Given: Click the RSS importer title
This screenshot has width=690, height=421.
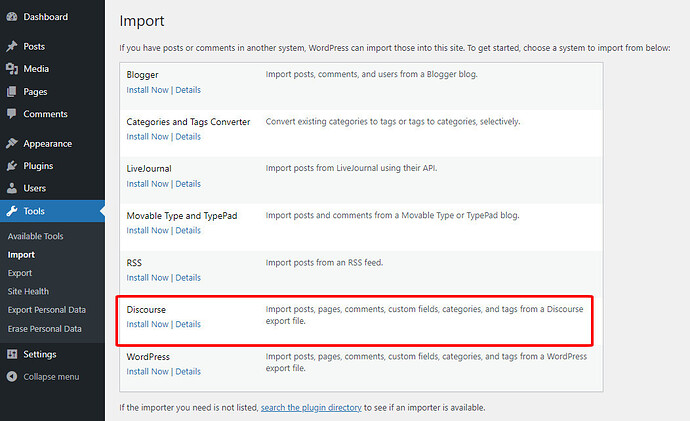Looking at the screenshot, I should coord(134,263).
